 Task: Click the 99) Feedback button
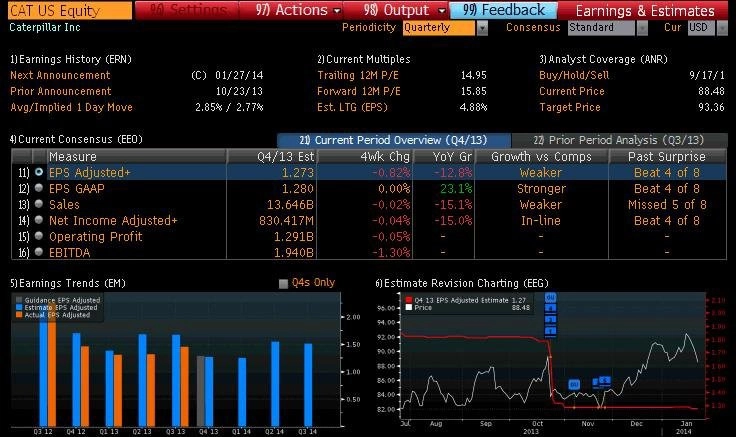[x=504, y=10]
